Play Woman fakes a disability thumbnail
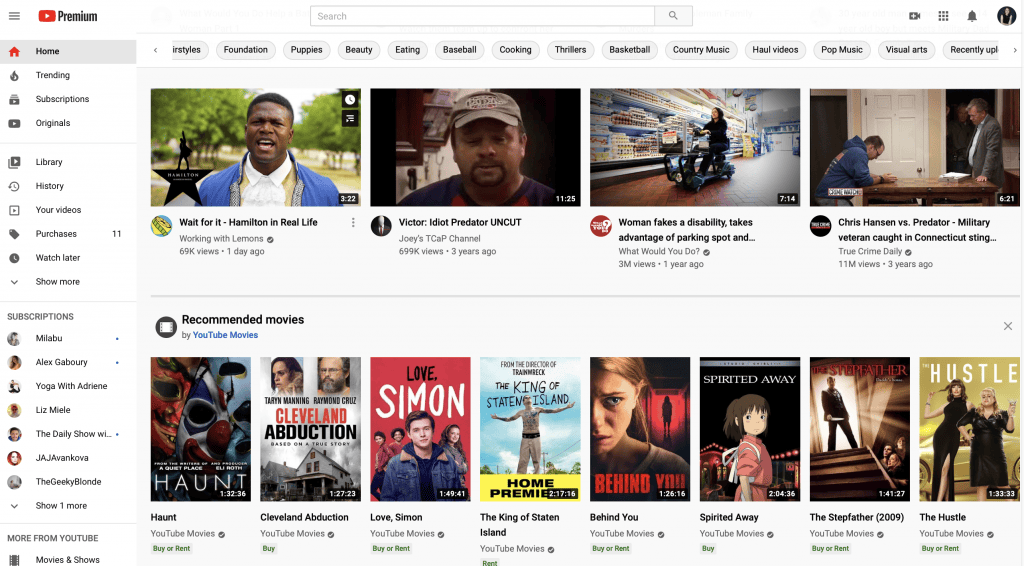 coord(695,148)
